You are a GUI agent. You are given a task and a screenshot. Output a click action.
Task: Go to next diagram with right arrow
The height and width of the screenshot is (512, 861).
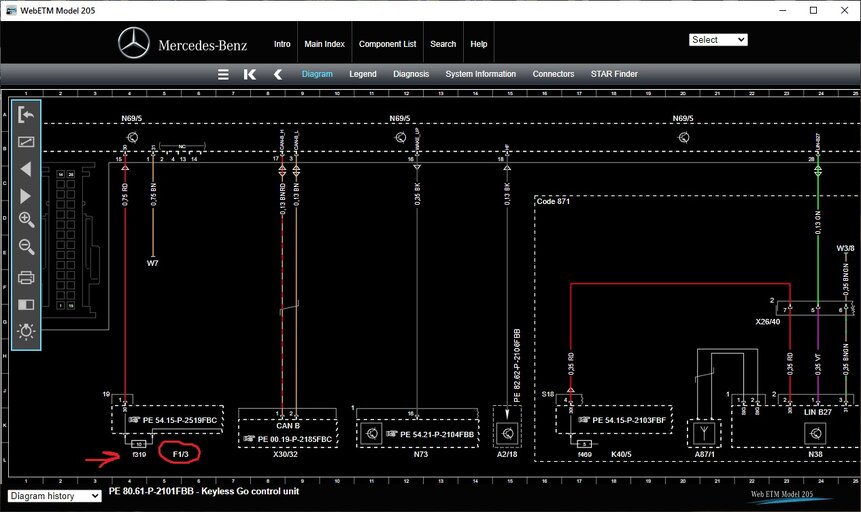[26, 196]
